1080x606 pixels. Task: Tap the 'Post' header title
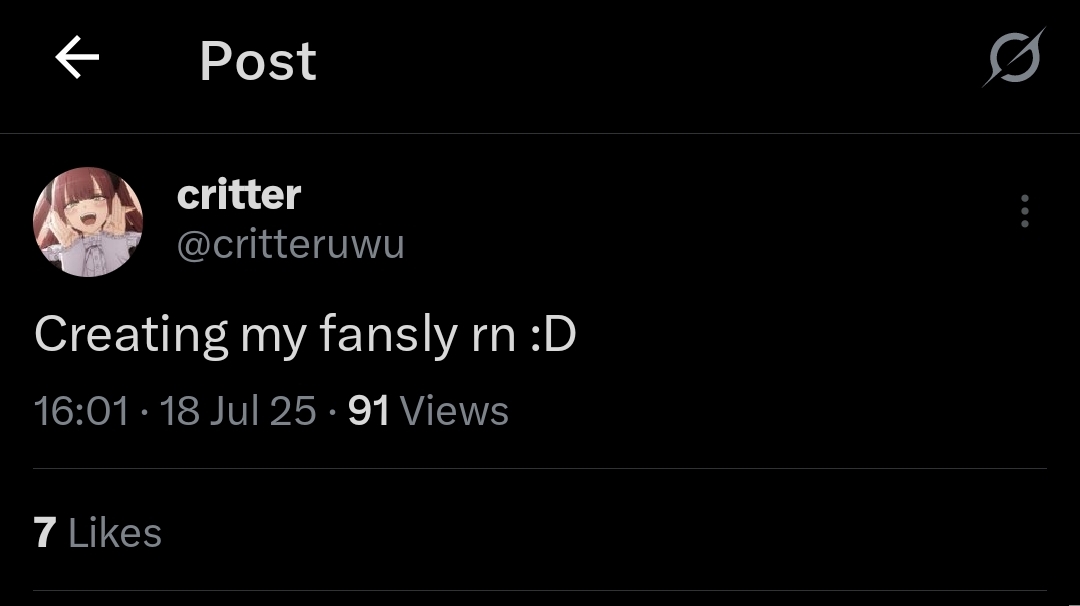[x=258, y=61]
